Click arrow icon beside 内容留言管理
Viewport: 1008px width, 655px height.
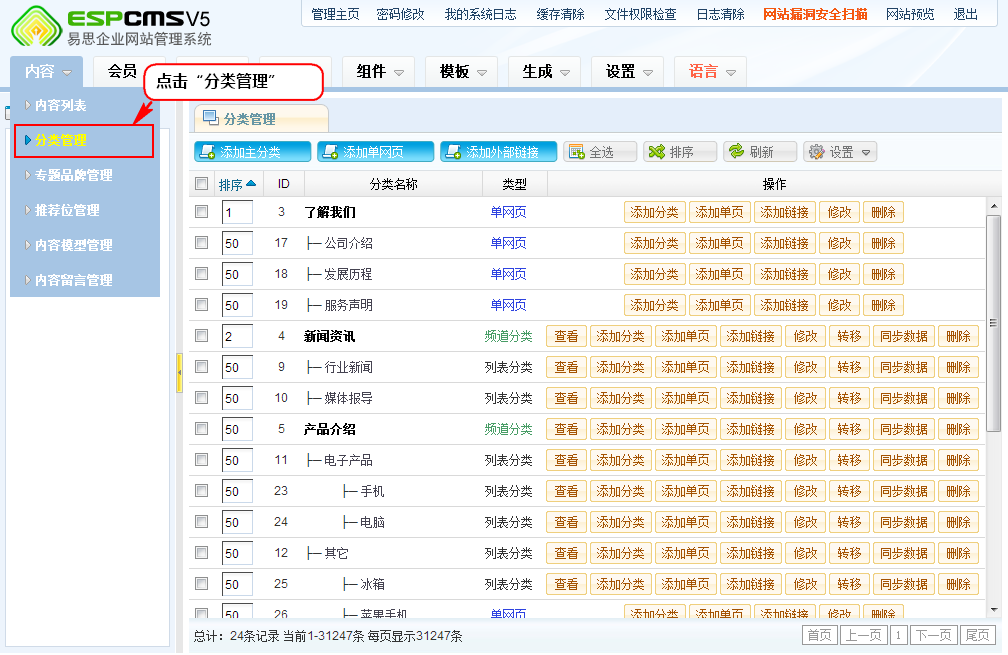tap(28, 280)
